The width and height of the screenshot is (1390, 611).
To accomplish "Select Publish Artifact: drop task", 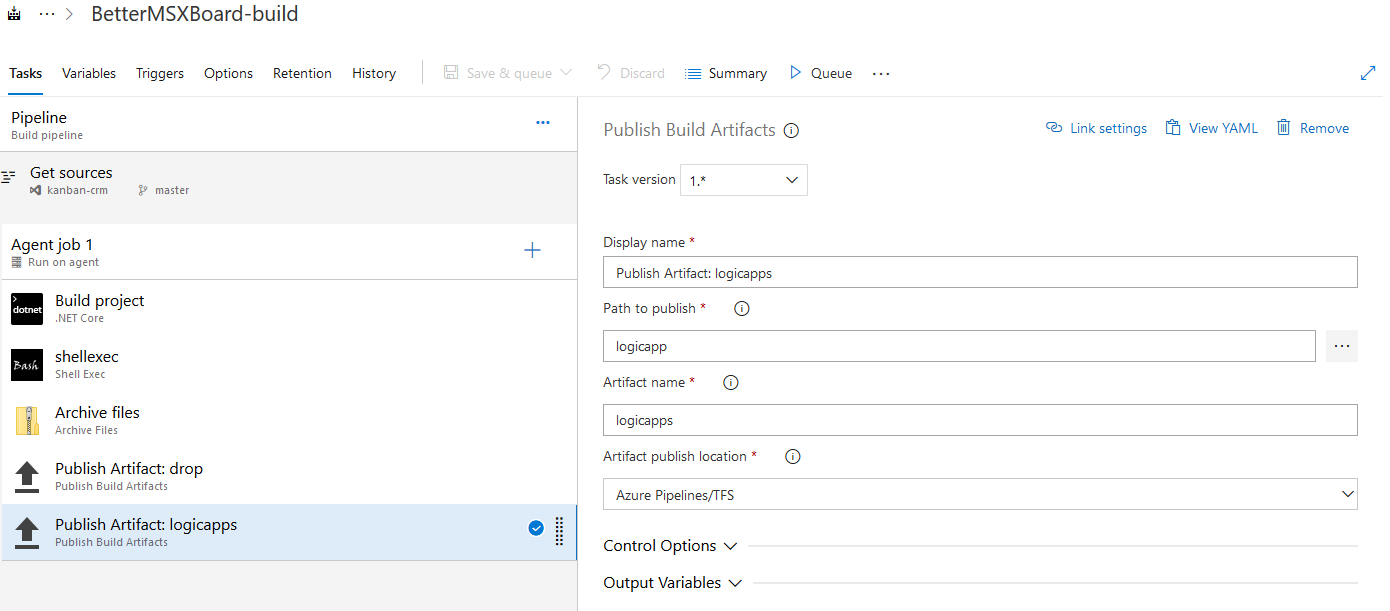I will tap(289, 476).
